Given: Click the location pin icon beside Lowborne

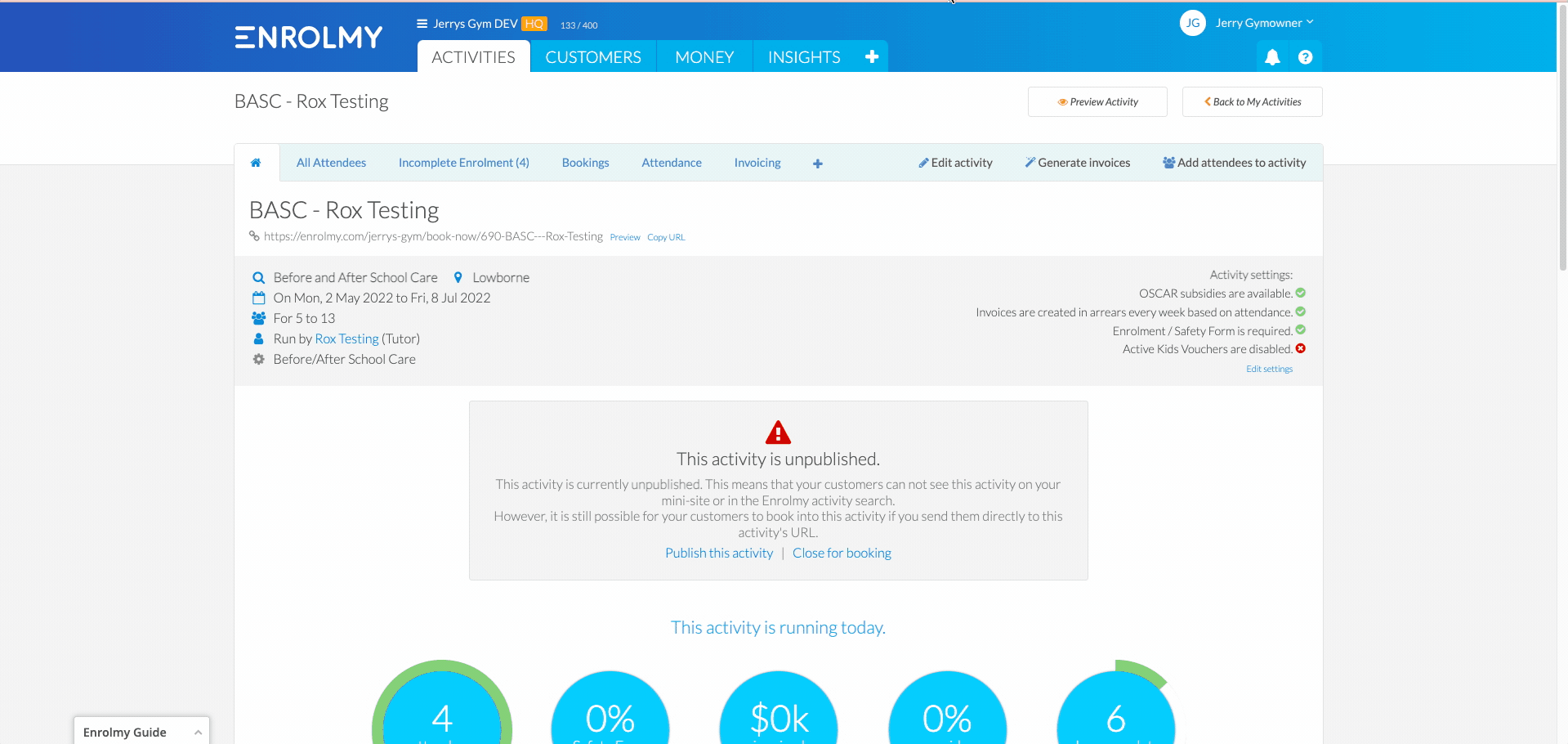Looking at the screenshot, I should click(458, 277).
